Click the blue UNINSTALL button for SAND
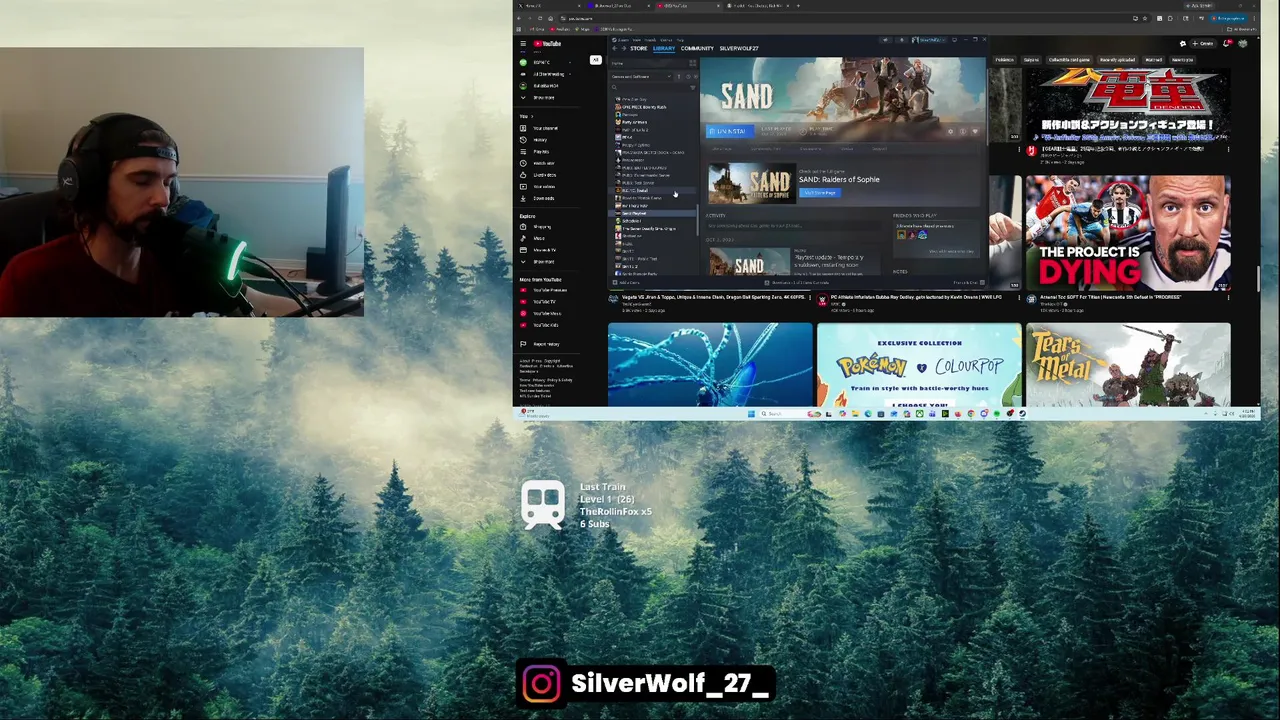Image resolution: width=1280 pixels, height=720 pixels. click(x=730, y=131)
